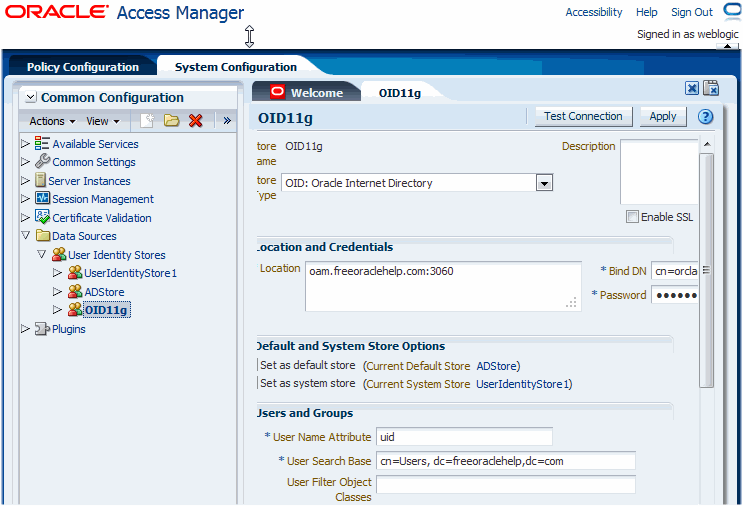Click the New item icon in toolbar

147,121
